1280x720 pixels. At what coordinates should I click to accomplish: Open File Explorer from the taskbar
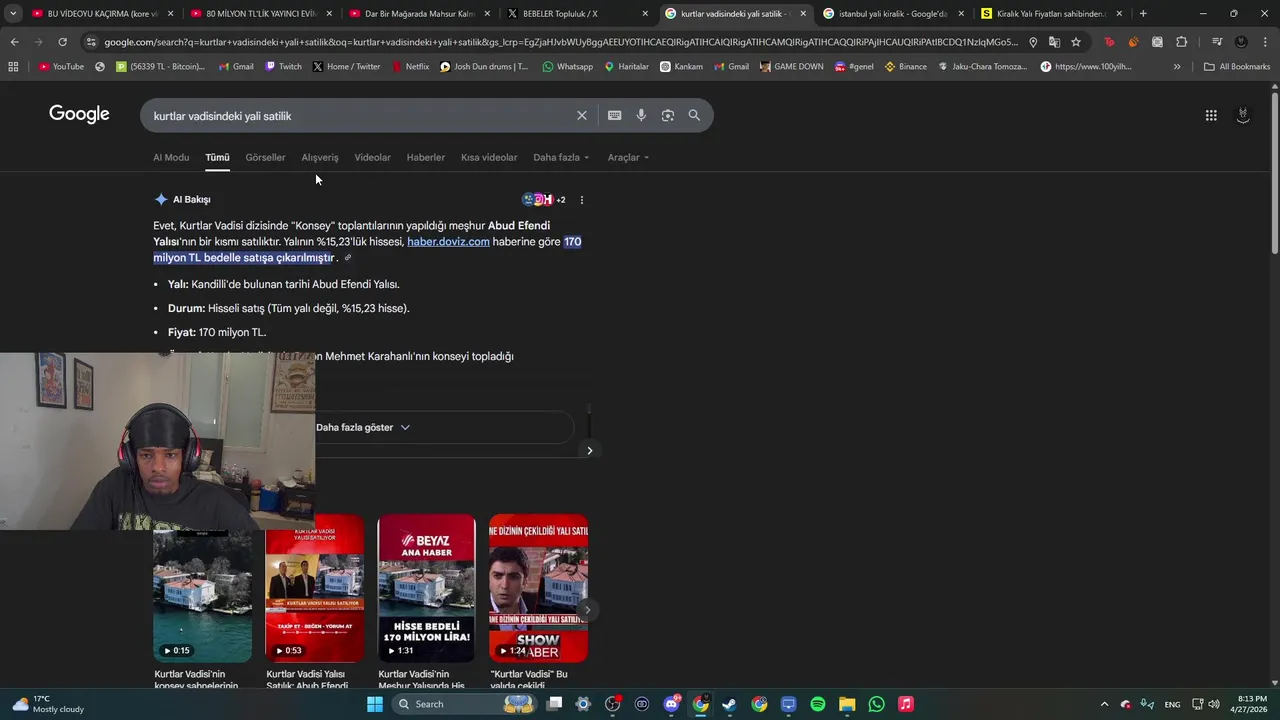(847, 704)
